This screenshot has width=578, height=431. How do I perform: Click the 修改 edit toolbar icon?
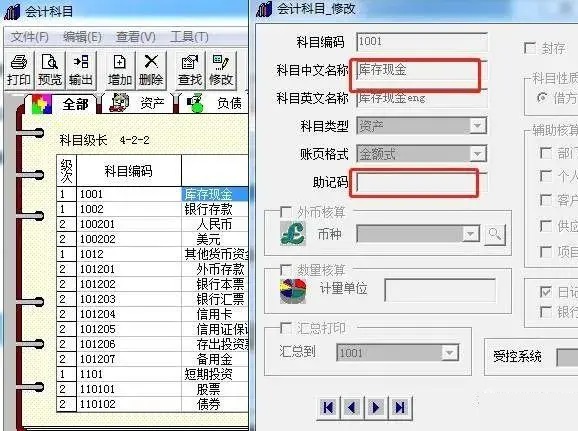(x=221, y=70)
